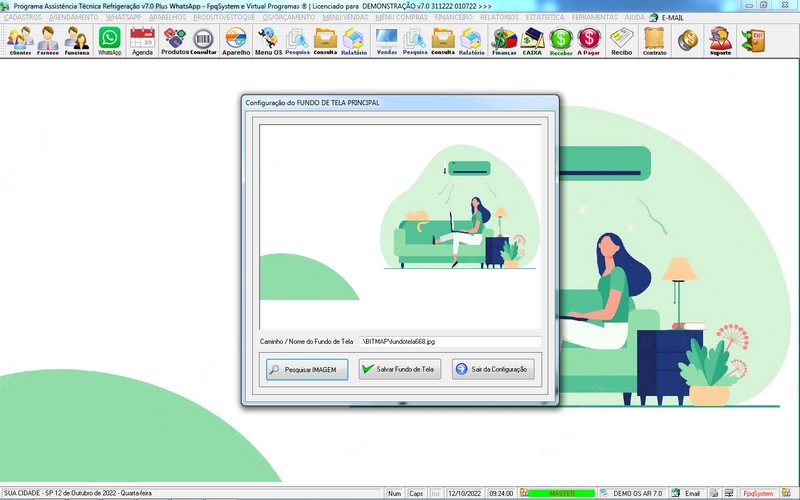Image resolution: width=800 pixels, height=500 pixels.
Task: Open the CADASTROS menu
Action: tap(22, 17)
